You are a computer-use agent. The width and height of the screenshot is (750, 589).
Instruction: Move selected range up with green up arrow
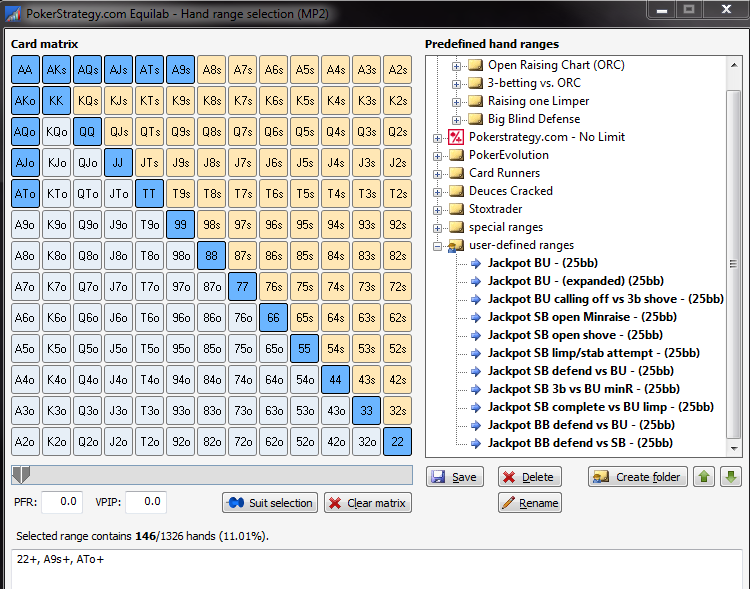(704, 477)
